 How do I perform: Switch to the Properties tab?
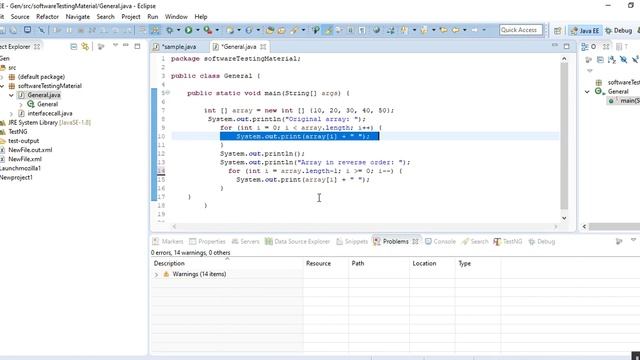click(207, 242)
